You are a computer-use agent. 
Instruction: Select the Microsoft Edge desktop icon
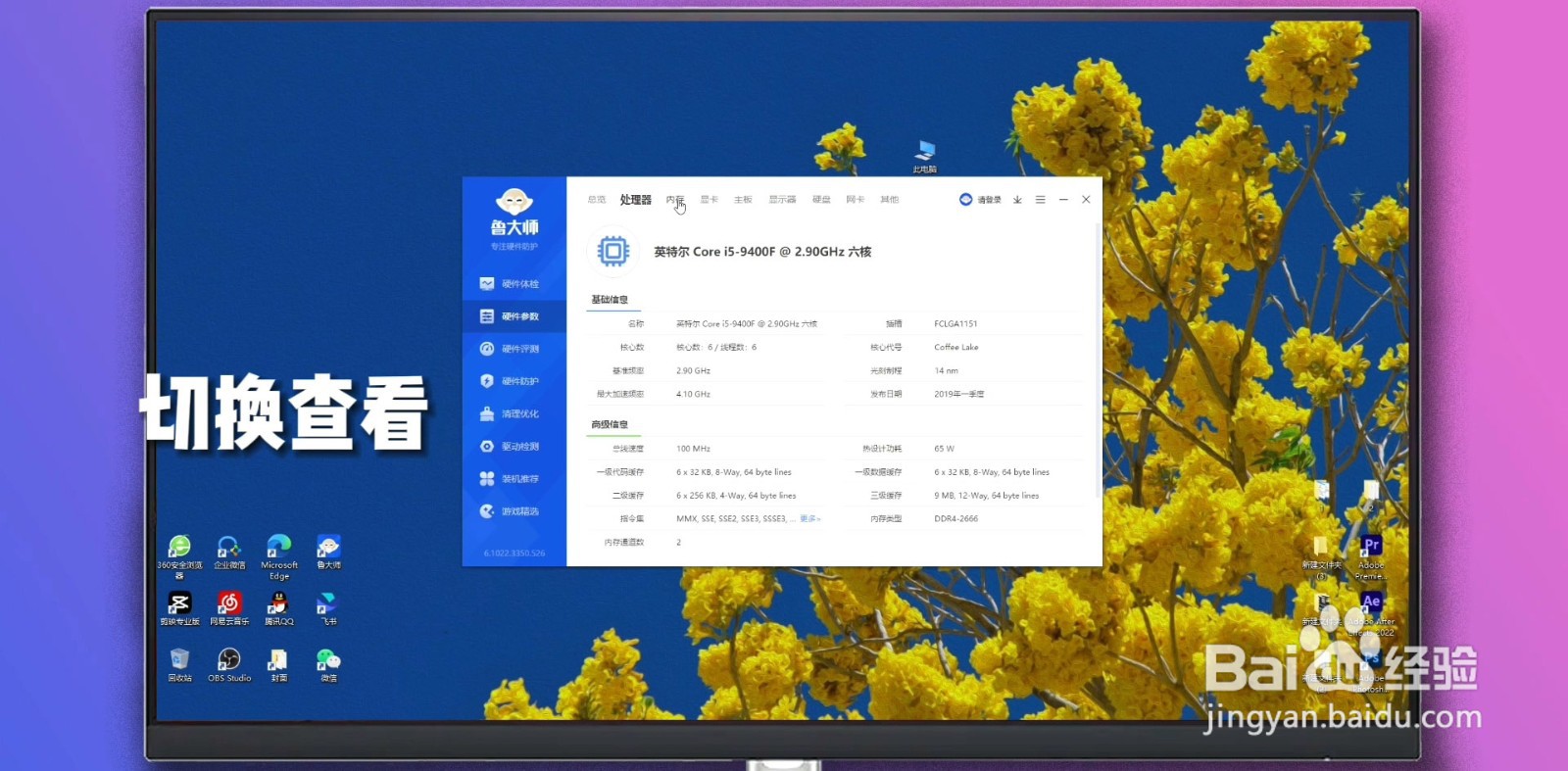coord(279,556)
